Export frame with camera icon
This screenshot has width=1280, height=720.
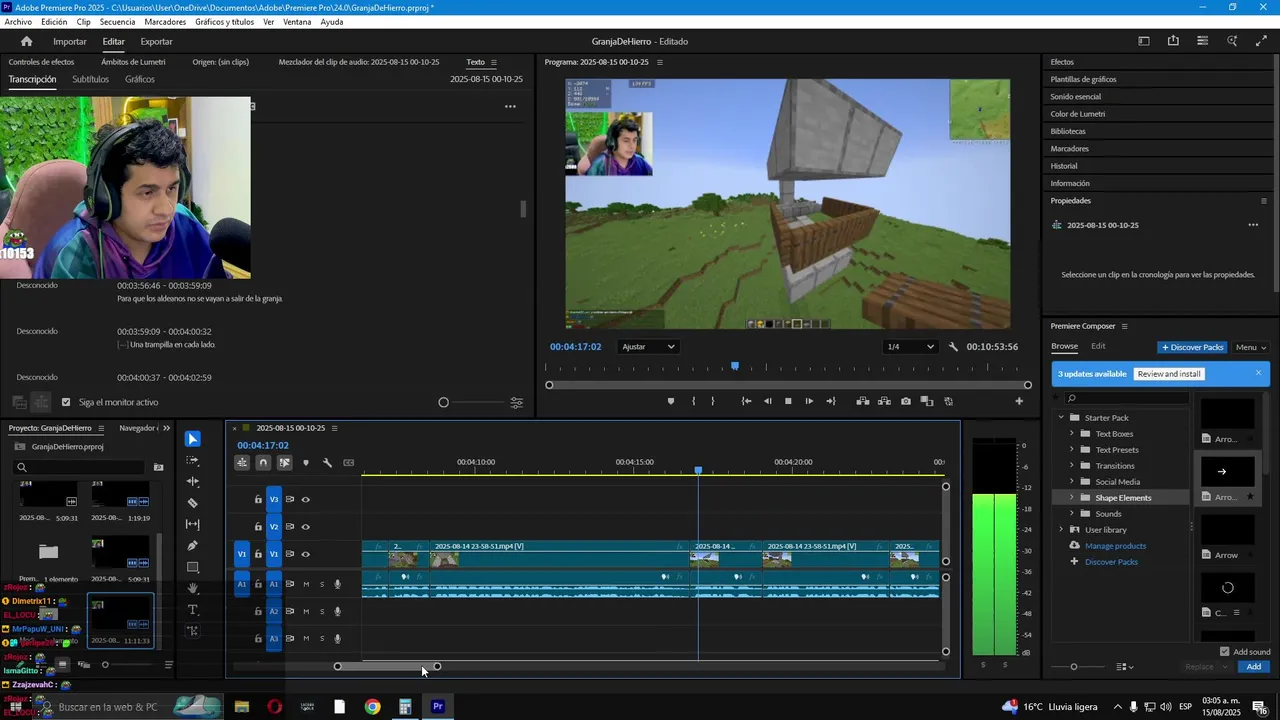tap(906, 401)
